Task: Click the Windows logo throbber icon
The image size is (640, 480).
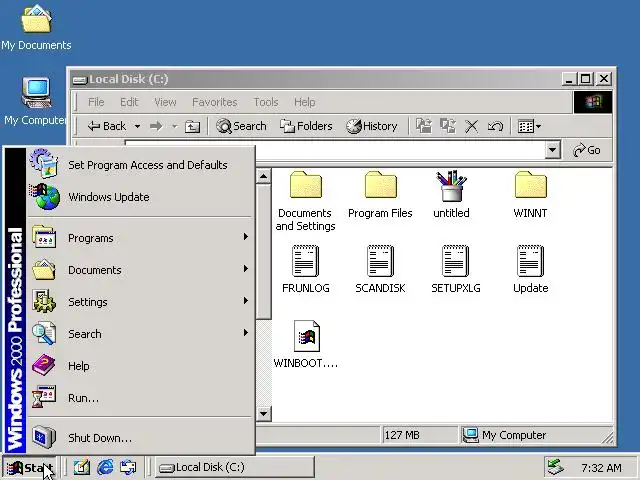Action: pyautogui.click(x=593, y=102)
